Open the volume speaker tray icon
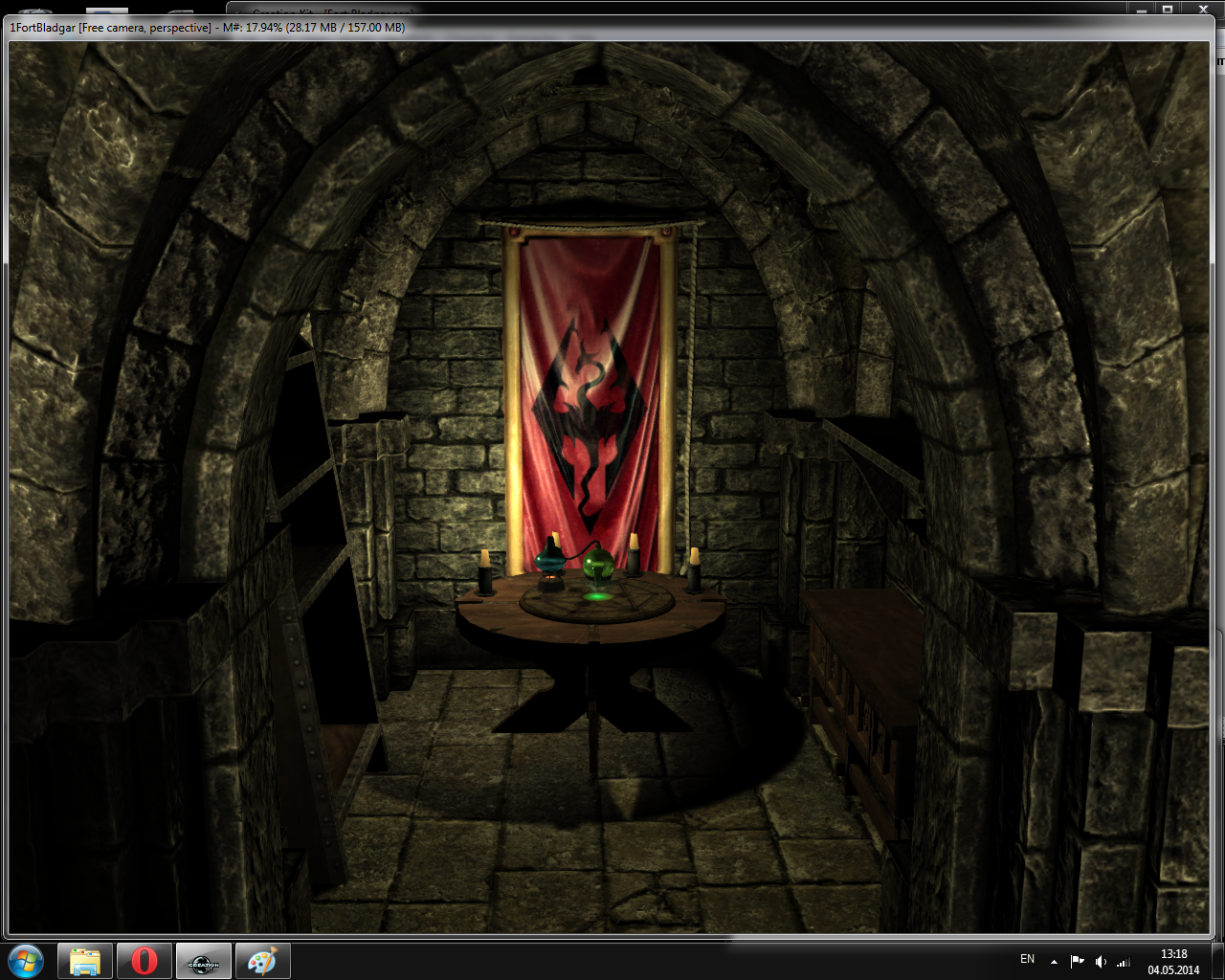1225x980 pixels. tap(1101, 962)
